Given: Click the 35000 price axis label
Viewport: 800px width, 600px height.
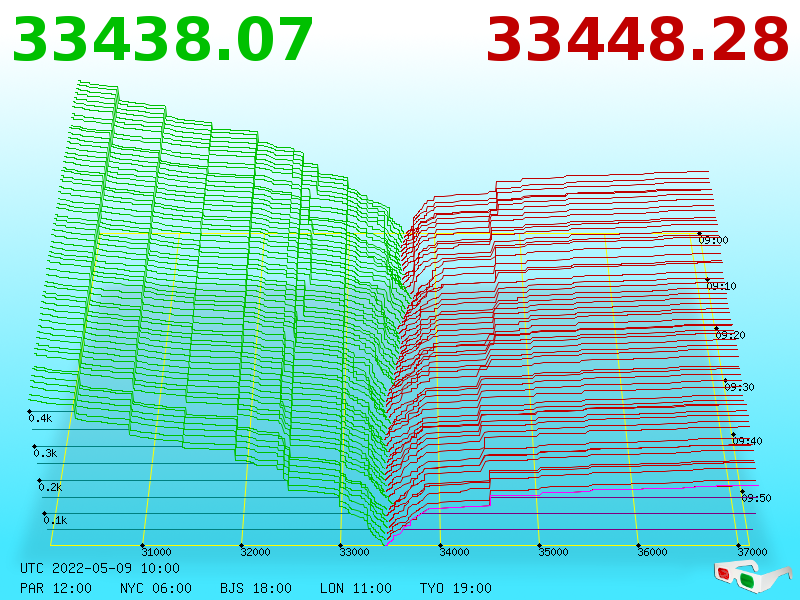Looking at the screenshot, I should point(553,552).
